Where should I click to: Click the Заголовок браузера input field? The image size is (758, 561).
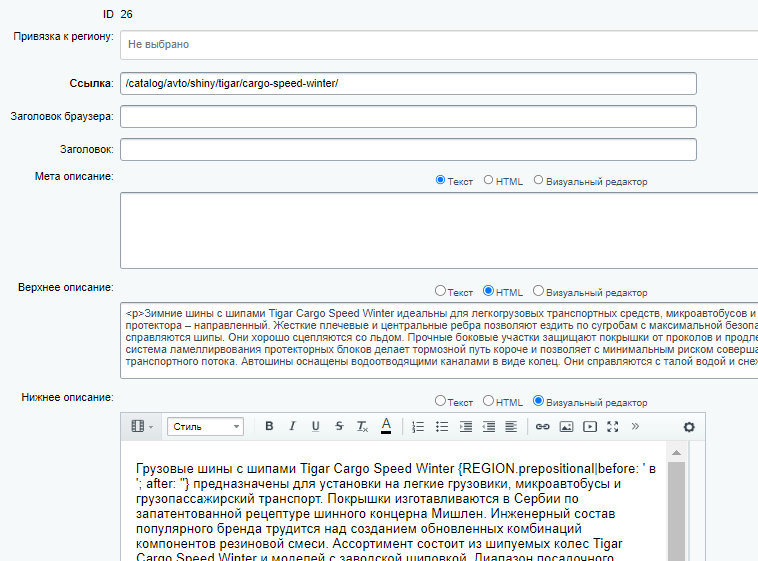pyautogui.click(x=408, y=117)
